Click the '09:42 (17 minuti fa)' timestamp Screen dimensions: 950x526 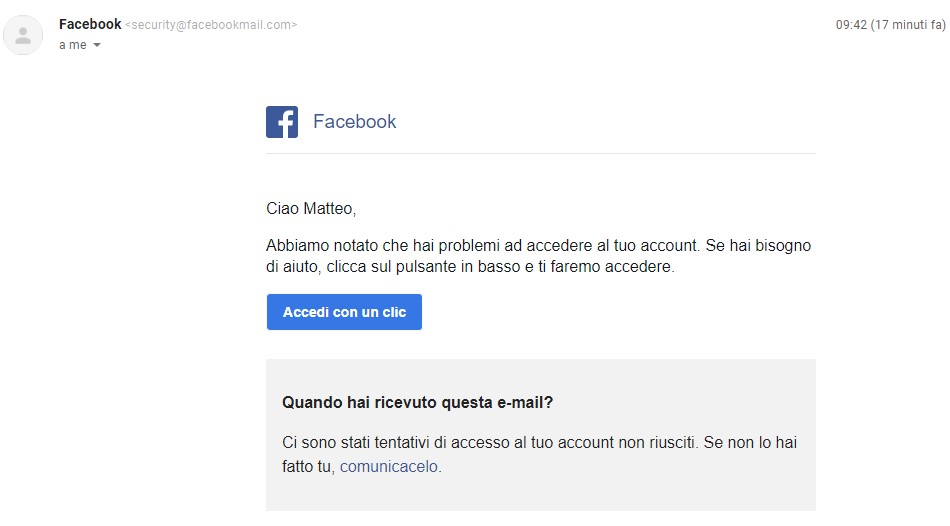pos(891,25)
